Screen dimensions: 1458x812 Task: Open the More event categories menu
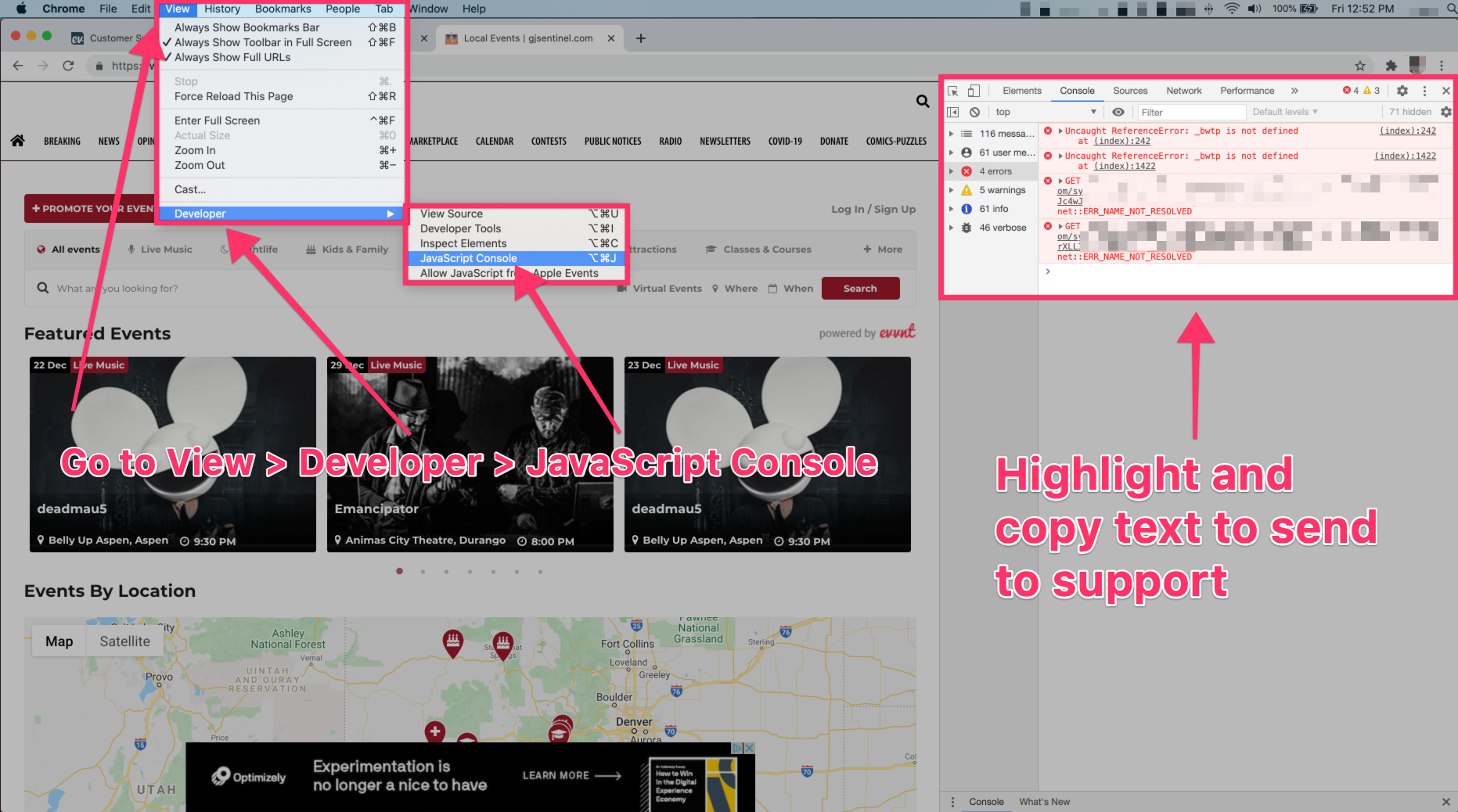point(883,250)
